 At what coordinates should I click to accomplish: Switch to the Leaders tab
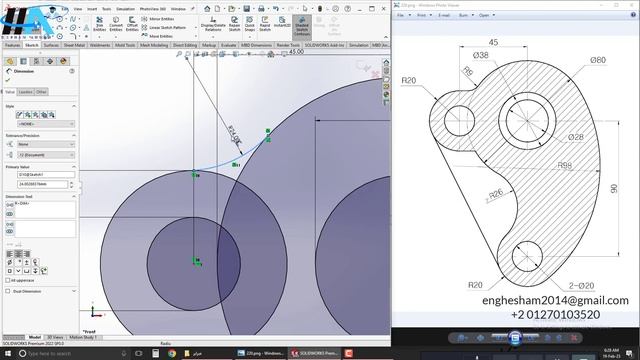(25, 92)
